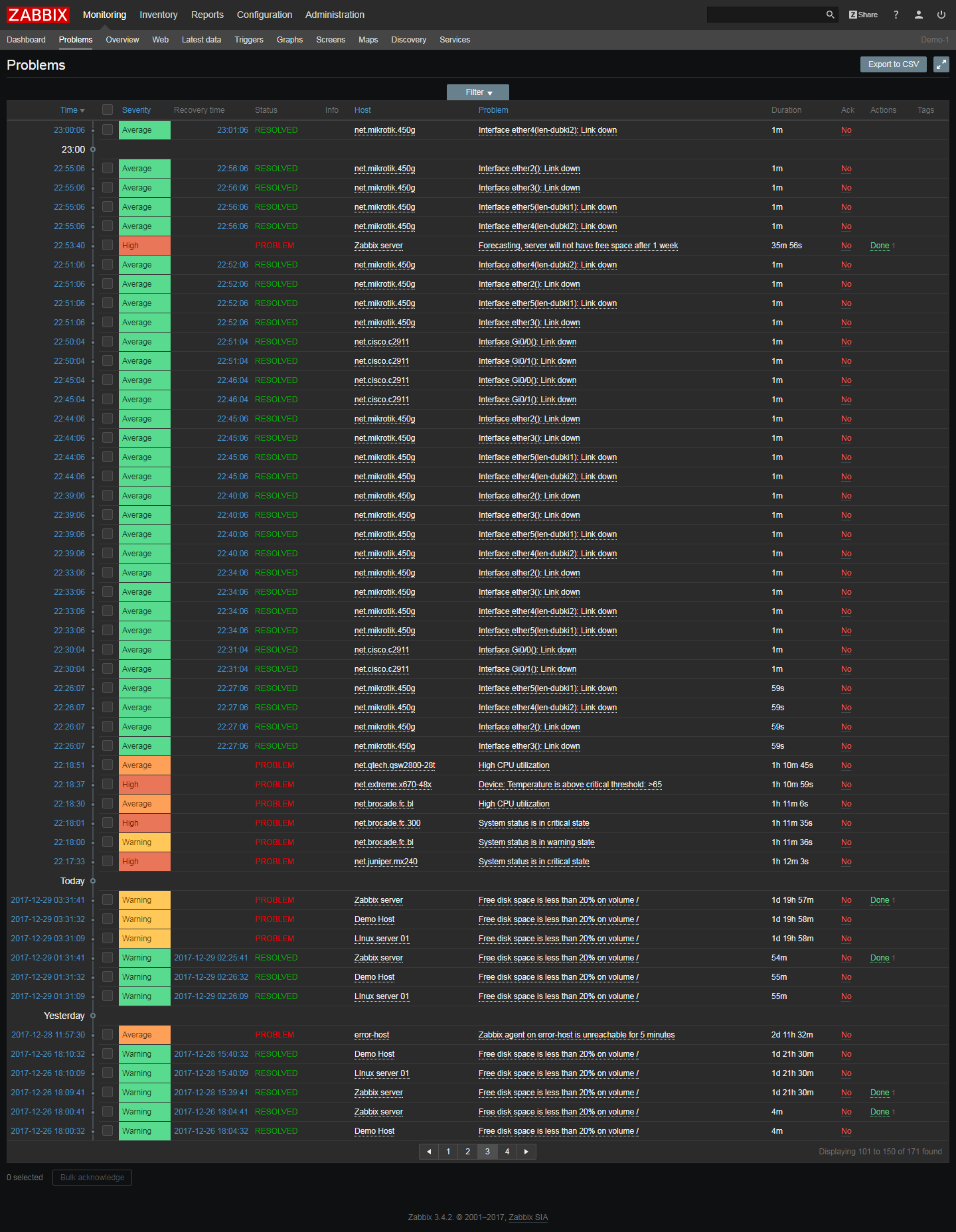Screen dimensions: 956x1232
Task: Tick the 22:17:33 net.juniper.mx240 row checkbox
Action: click(108, 861)
